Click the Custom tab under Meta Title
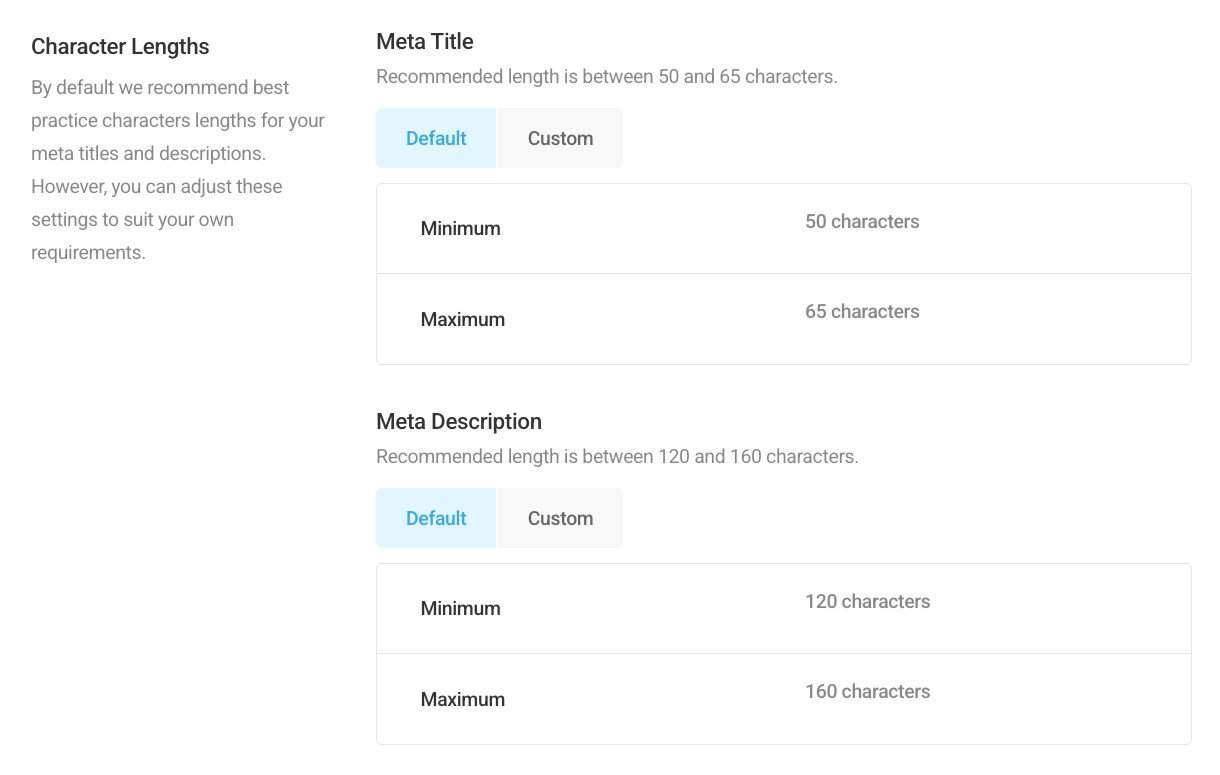Image resolution: width=1220 pixels, height=775 pixels. [x=559, y=138]
